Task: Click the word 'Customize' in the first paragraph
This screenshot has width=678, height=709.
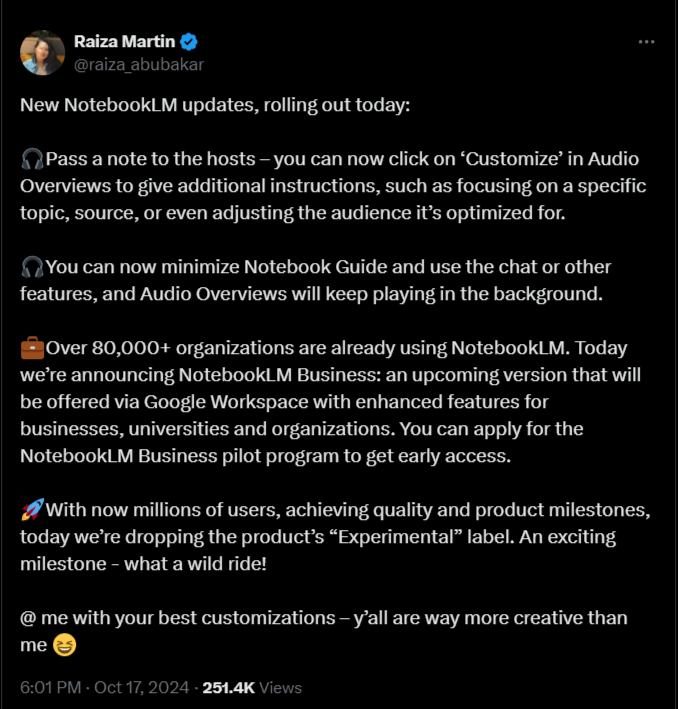Action: [512, 159]
